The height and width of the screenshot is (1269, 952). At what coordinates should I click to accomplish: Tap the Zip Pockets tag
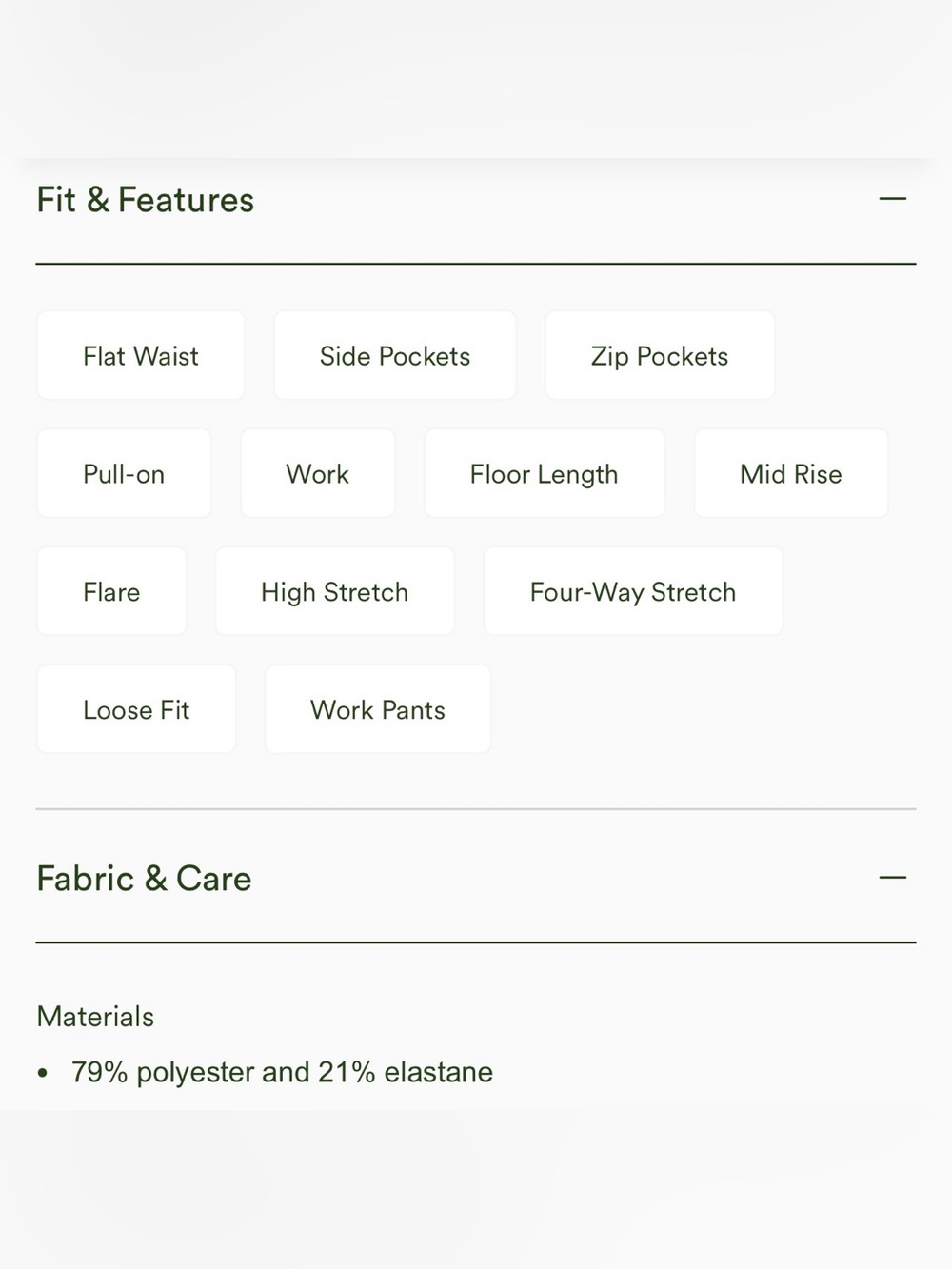[x=660, y=355]
